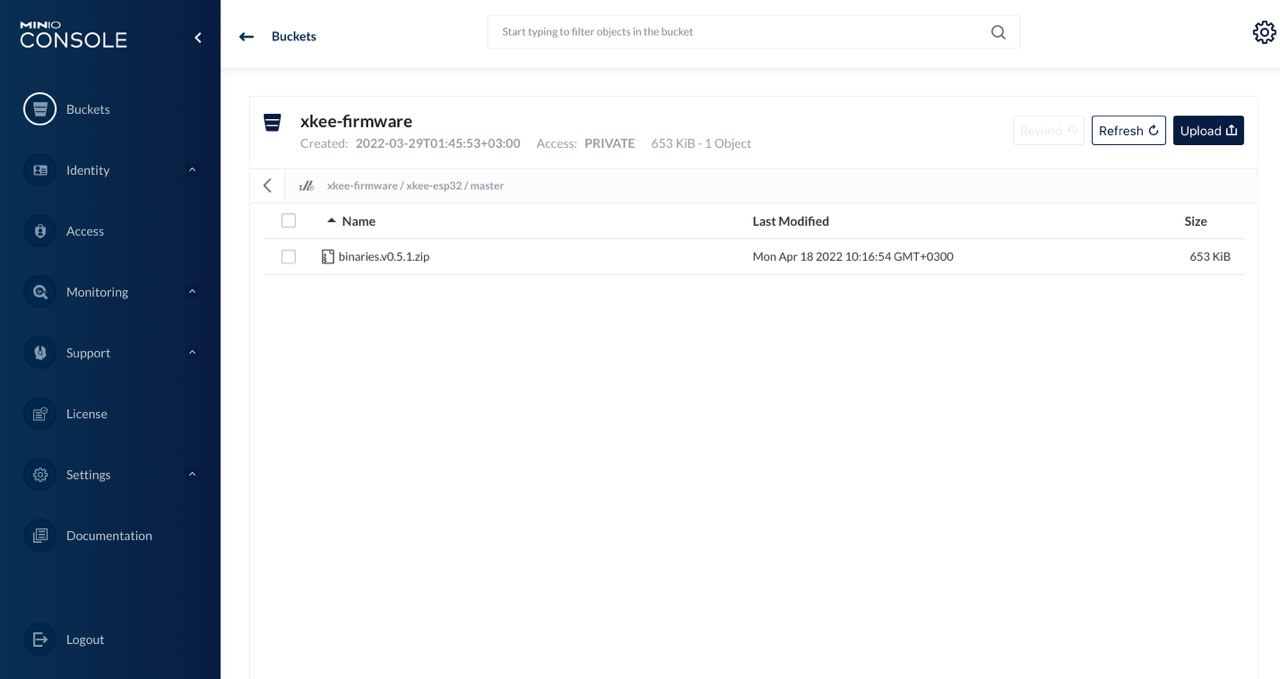Click the MinIO Console logo

tap(73, 35)
